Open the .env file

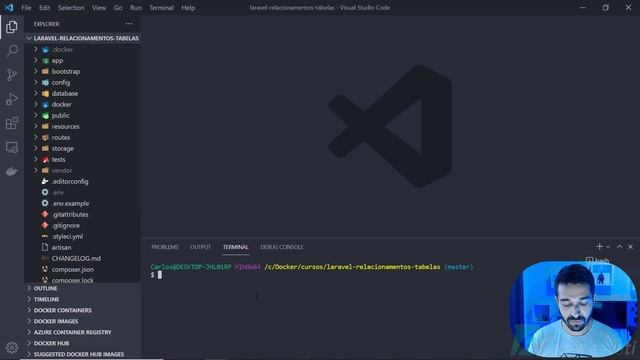click(82, 192)
